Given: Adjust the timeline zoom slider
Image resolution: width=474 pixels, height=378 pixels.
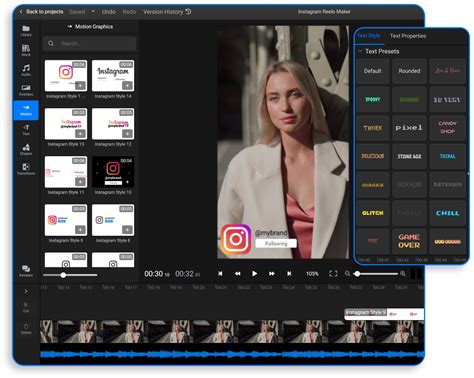Looking at the screenshot, I should point(376,274).
